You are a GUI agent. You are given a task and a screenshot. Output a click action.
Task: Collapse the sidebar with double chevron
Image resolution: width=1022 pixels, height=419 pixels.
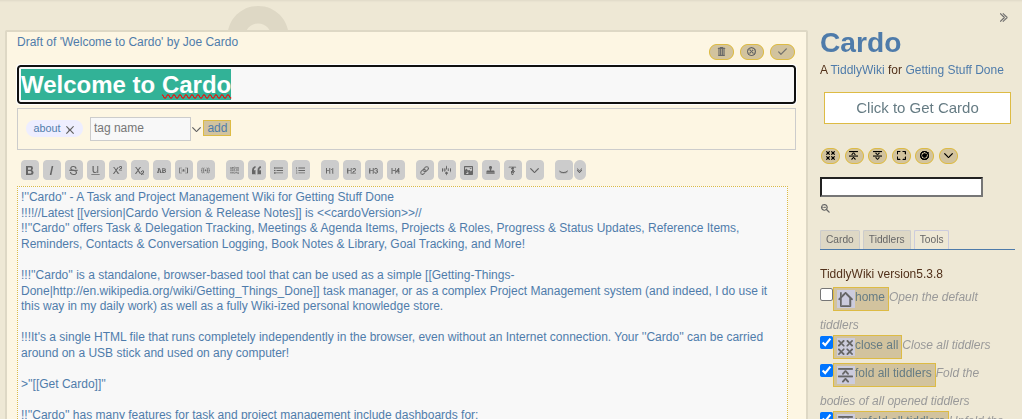pyautogui.click(x=1004, y=18)
